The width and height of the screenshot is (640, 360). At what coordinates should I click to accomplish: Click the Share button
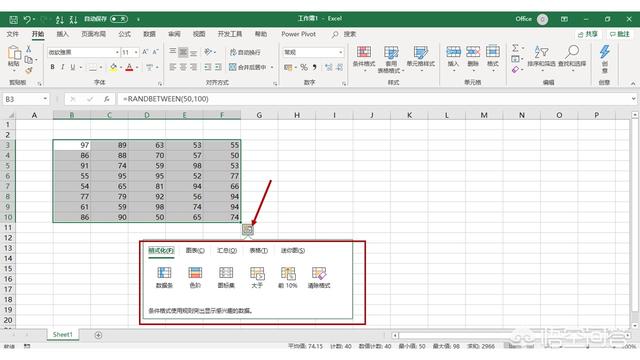[588, 34]
